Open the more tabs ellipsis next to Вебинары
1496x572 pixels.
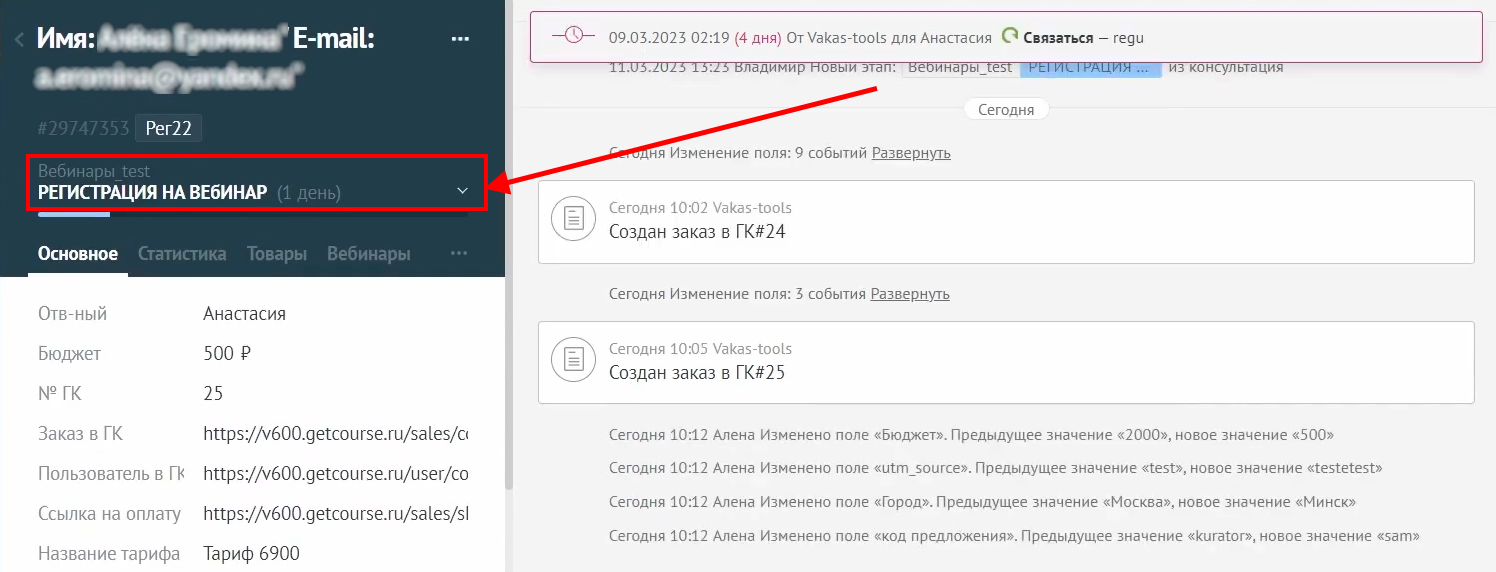coord(459,254)
